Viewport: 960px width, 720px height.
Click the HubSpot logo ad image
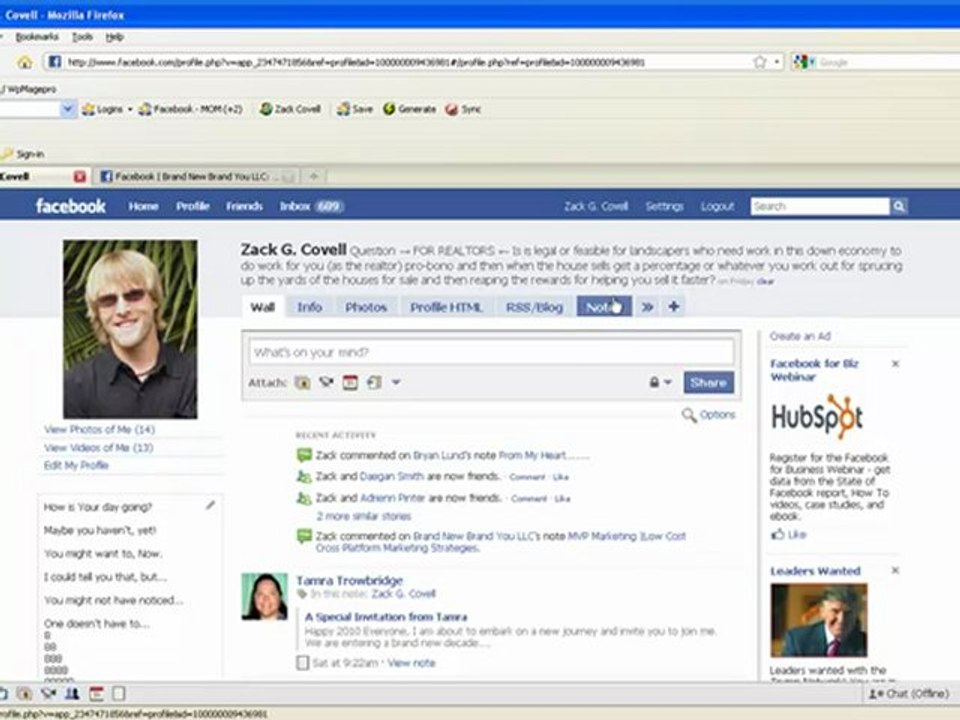click(817, 416)
